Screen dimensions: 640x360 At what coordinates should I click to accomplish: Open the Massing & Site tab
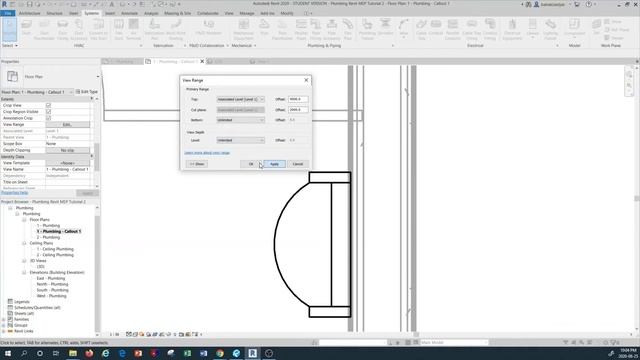click(x=178, y=13)
